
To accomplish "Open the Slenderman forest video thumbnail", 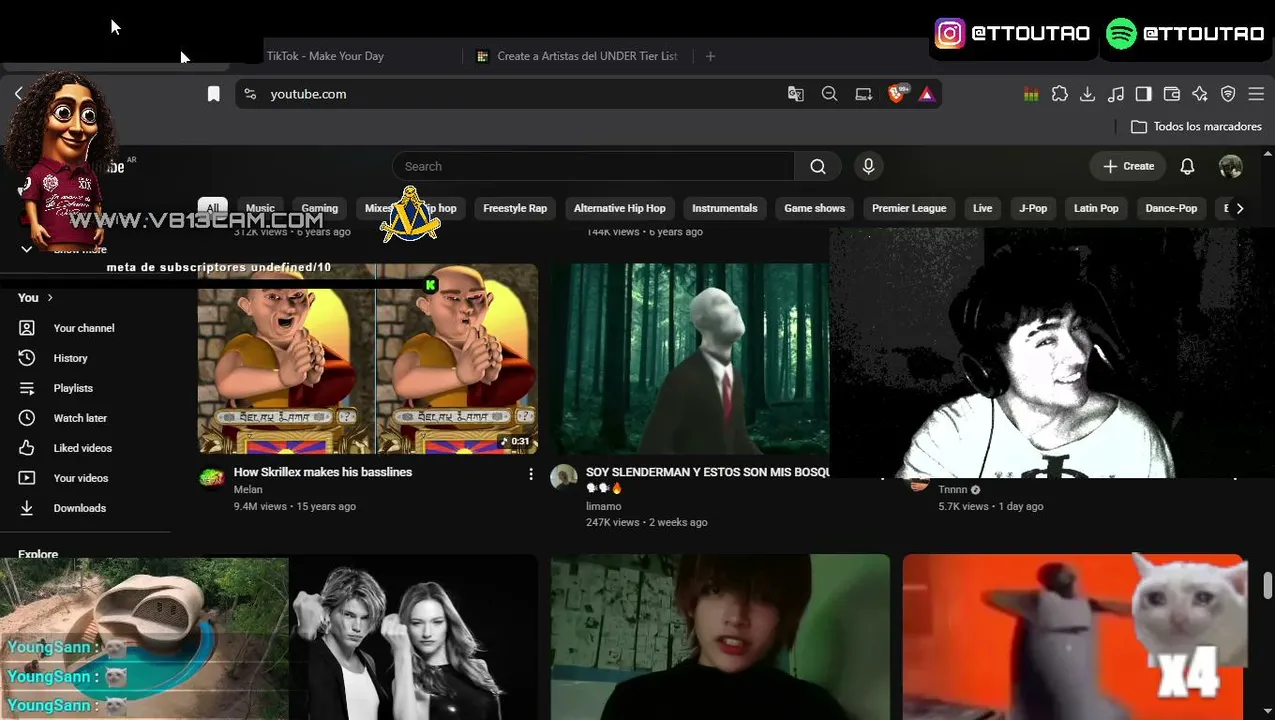I will (690, 359).
